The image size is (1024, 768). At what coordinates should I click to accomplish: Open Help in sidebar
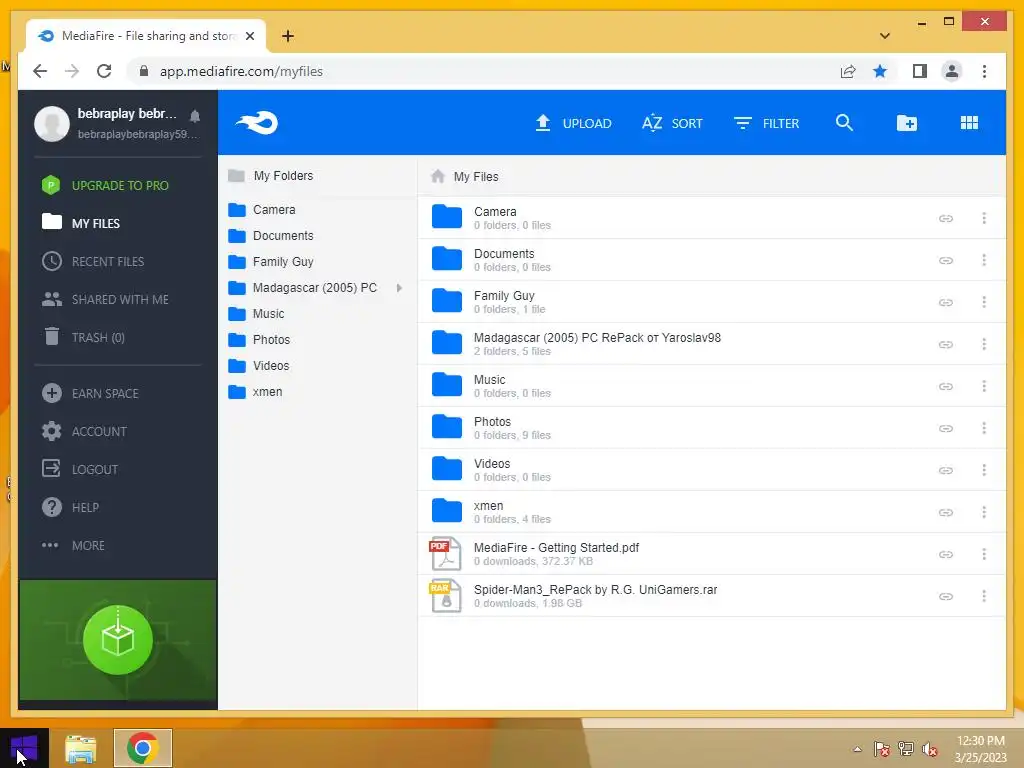(x=71, y=507)
